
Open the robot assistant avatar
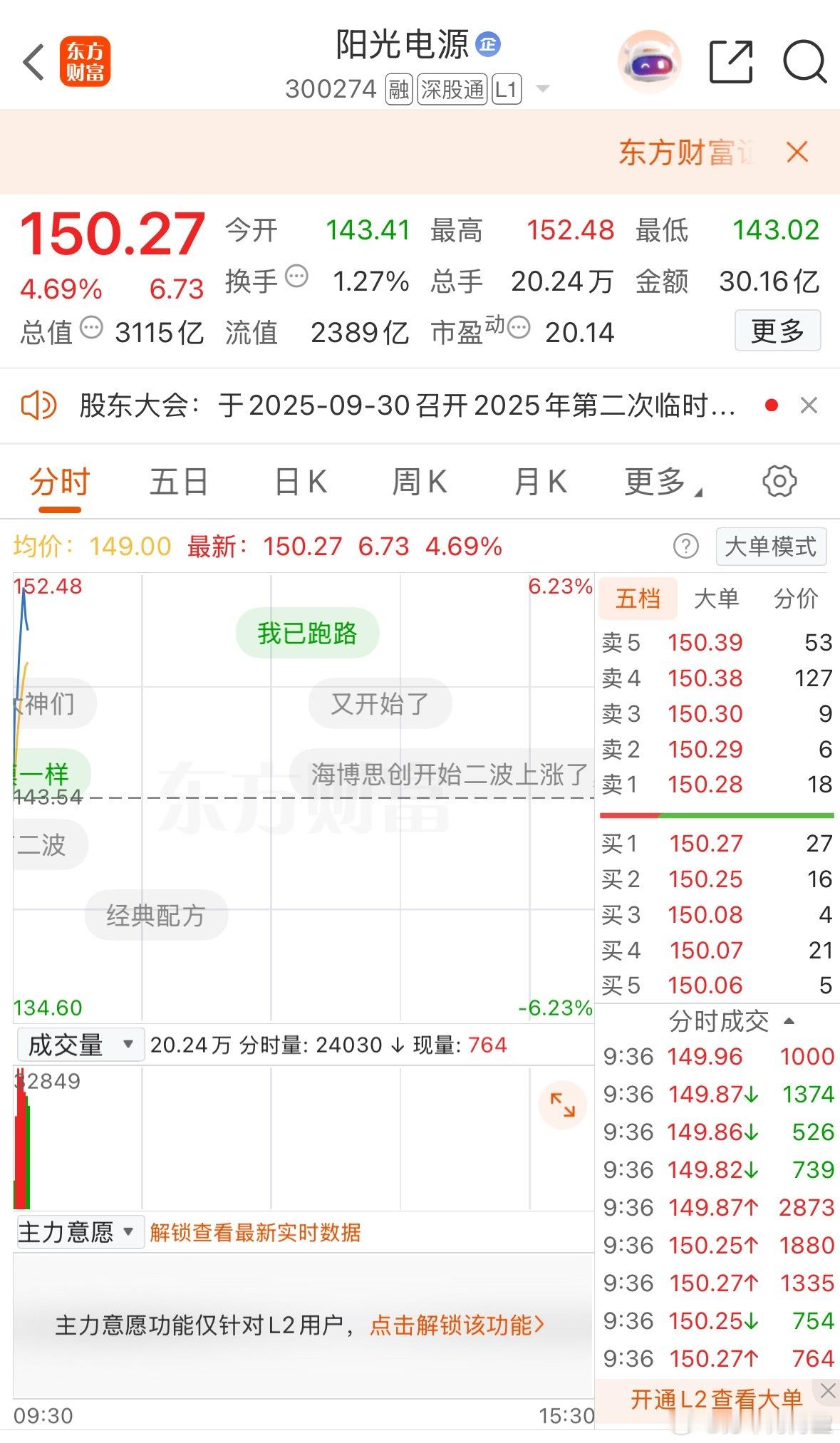(649, 62)
